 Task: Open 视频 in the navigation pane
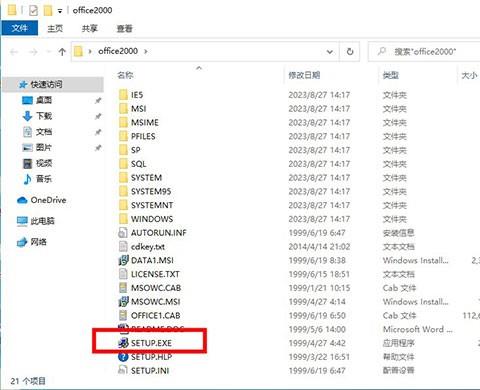[44, 163]
